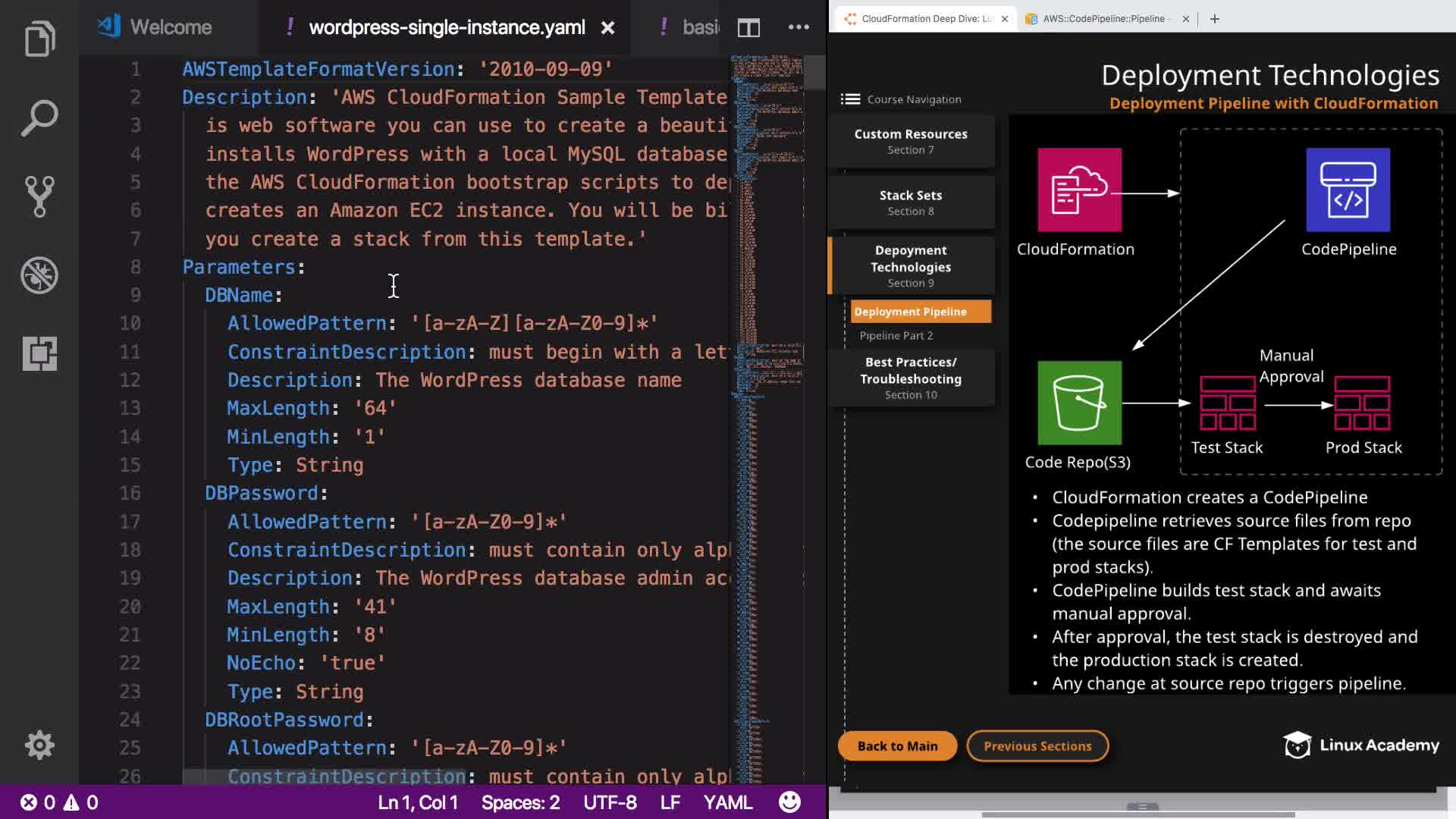The height and width of the screenshot is (819, 1456).
Task: Switch to AWS::CodePipeline::Pipeline browser tab
Action: [1103, 19]
